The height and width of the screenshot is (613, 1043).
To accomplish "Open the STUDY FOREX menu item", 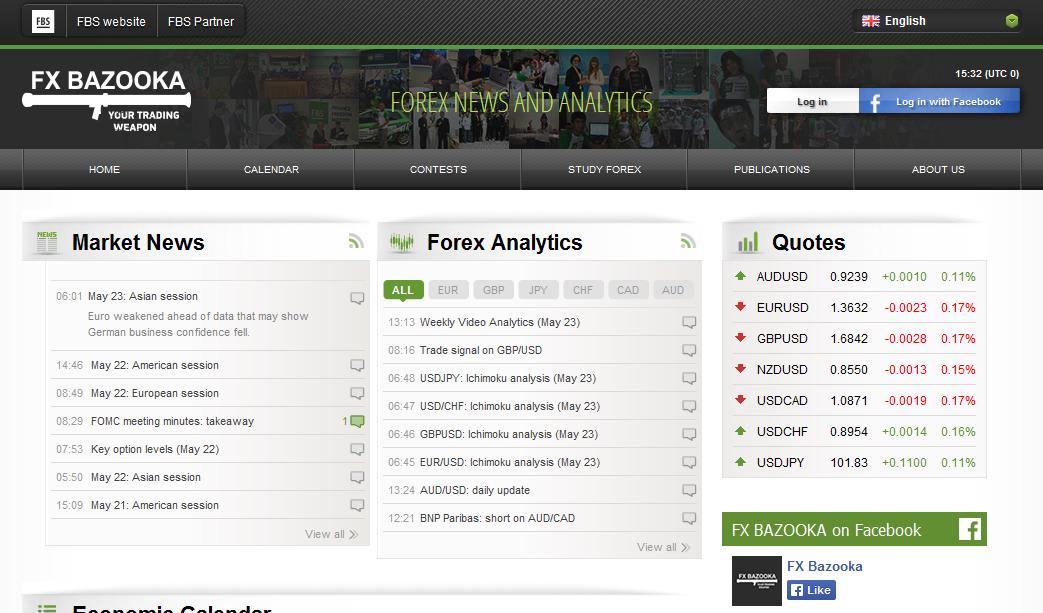I will (x=605, y=170).
